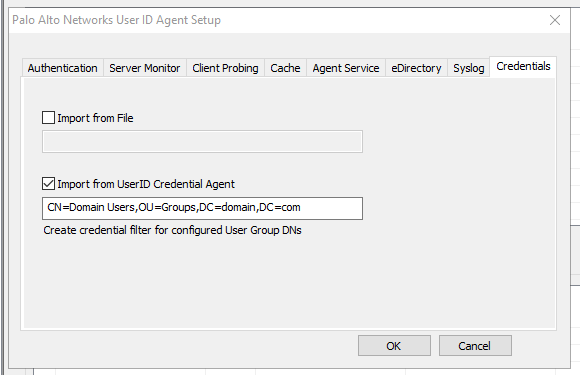
Task: Click the 'Create credential filter for configured User Group DNs' text
Action: coord(172,230)
